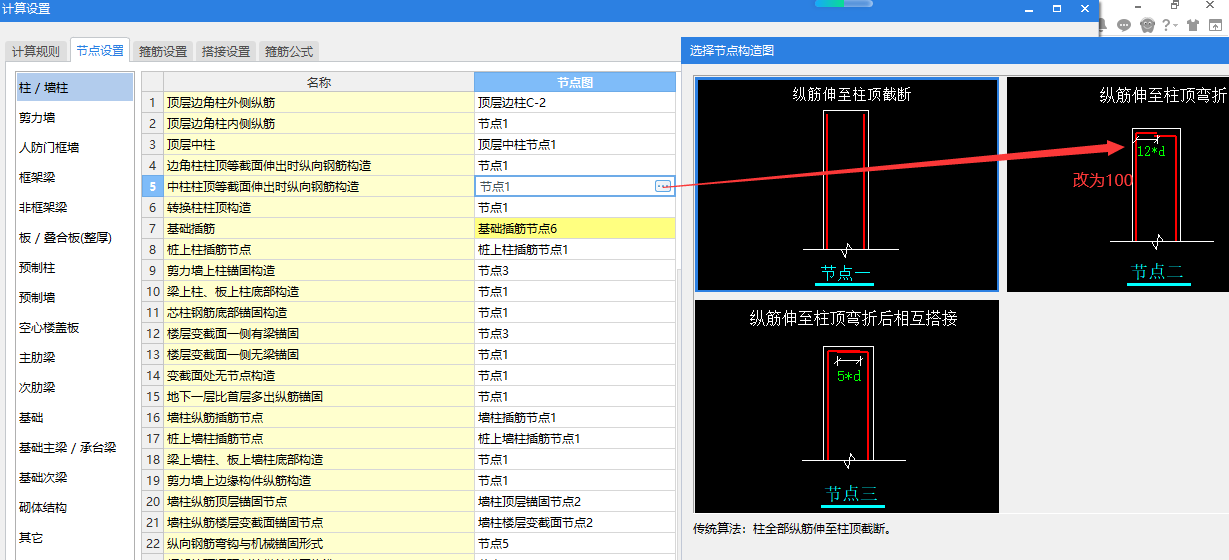Click the upload window icon at top right
This screenshot has width=1229, height=560.
pyautogui.click(x=1217, y=25)
